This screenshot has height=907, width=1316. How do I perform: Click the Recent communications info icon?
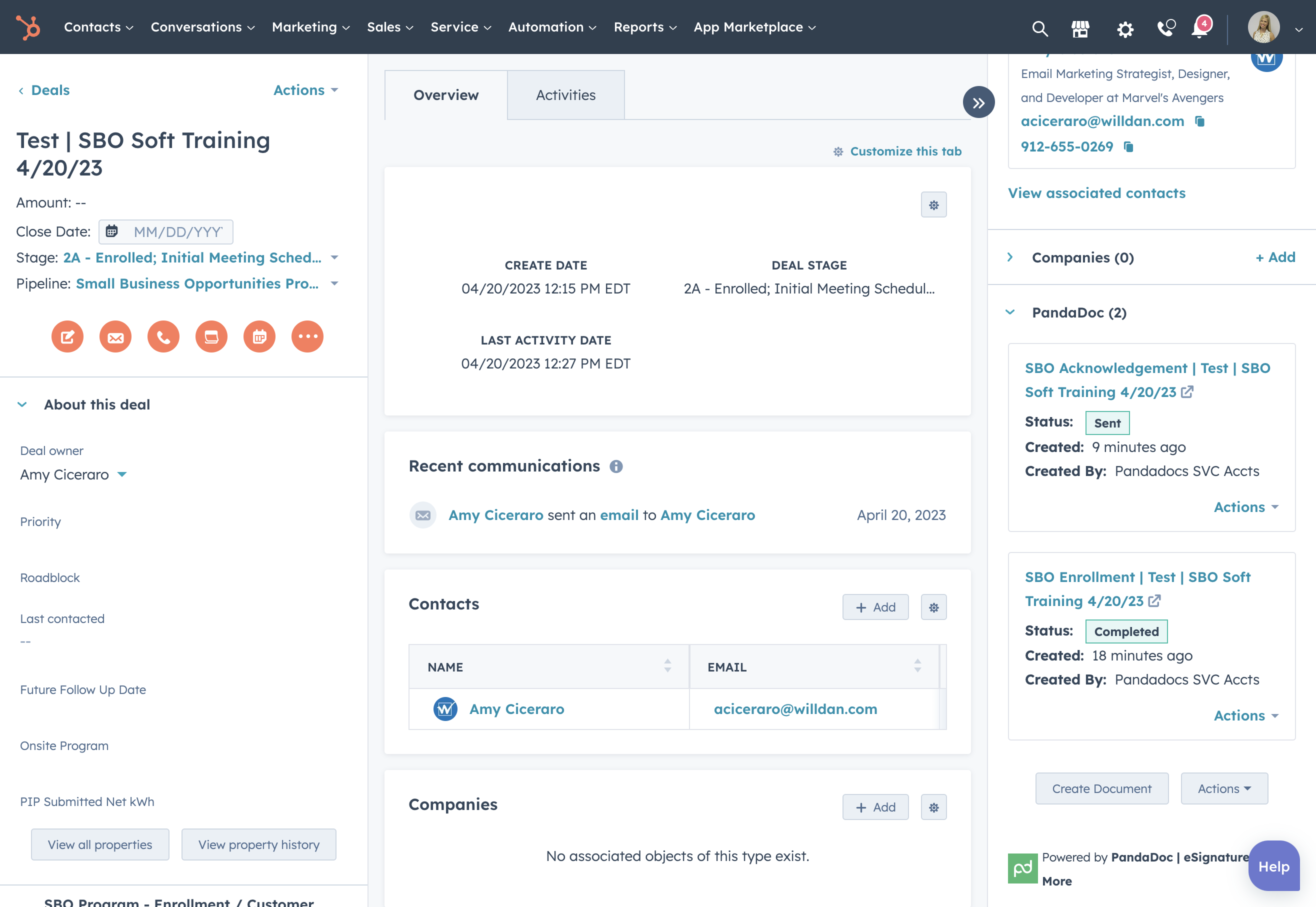click(616, 466)
